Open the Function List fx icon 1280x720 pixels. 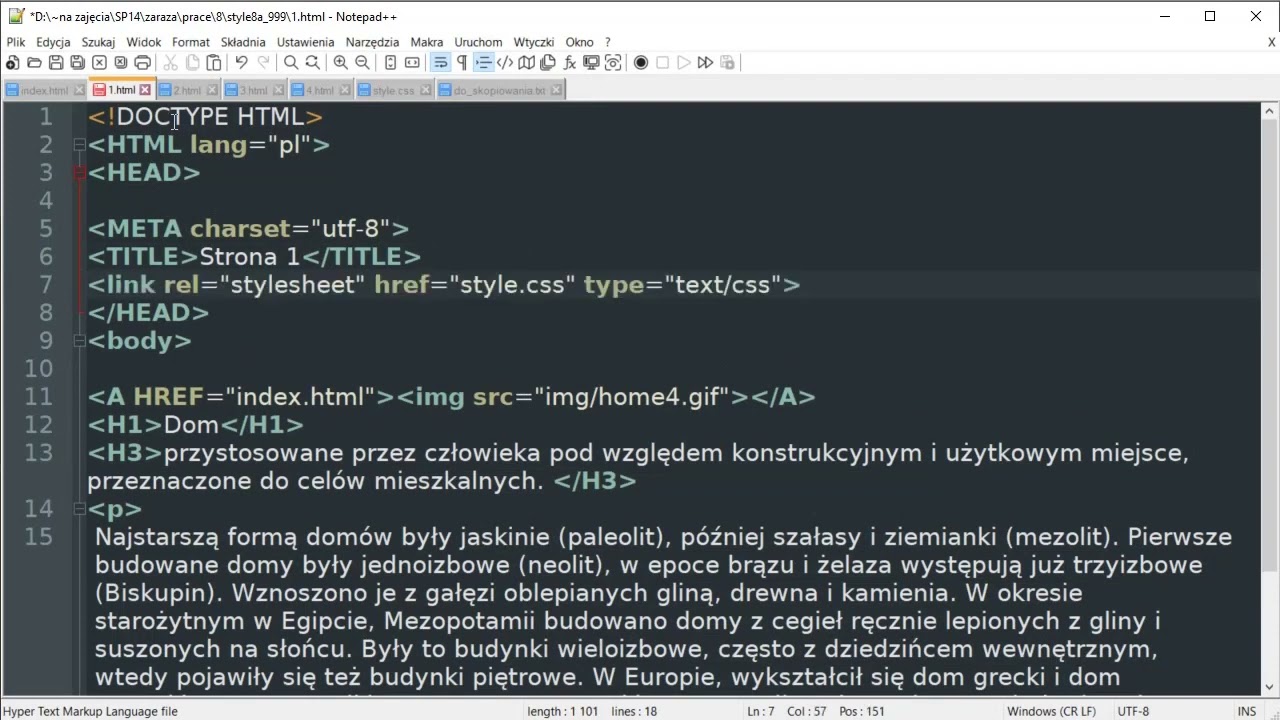coord(569,63)
